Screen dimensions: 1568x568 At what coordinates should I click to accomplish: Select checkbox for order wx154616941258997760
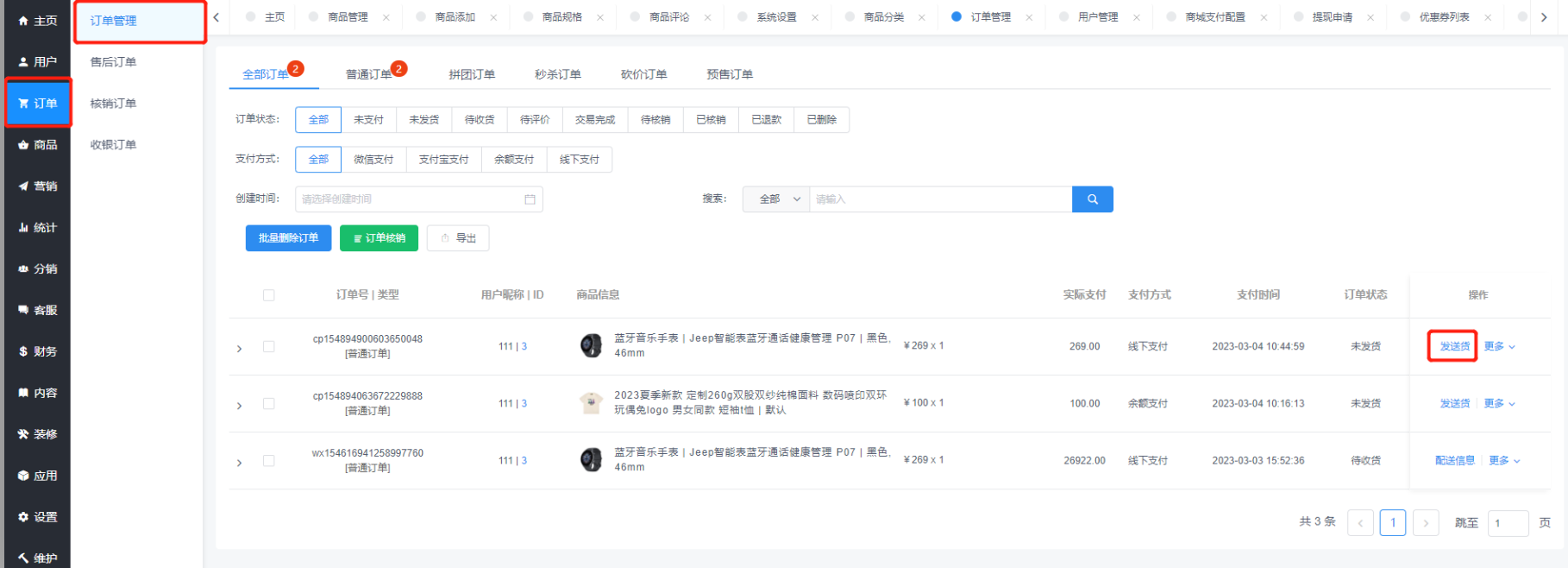tap(269, 461)
